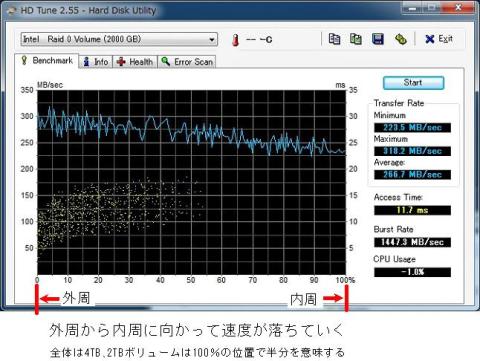This screenshot has height=361, width=480.
Task: Switch to the Error Scan tab
Action: (x=187, y=62)
